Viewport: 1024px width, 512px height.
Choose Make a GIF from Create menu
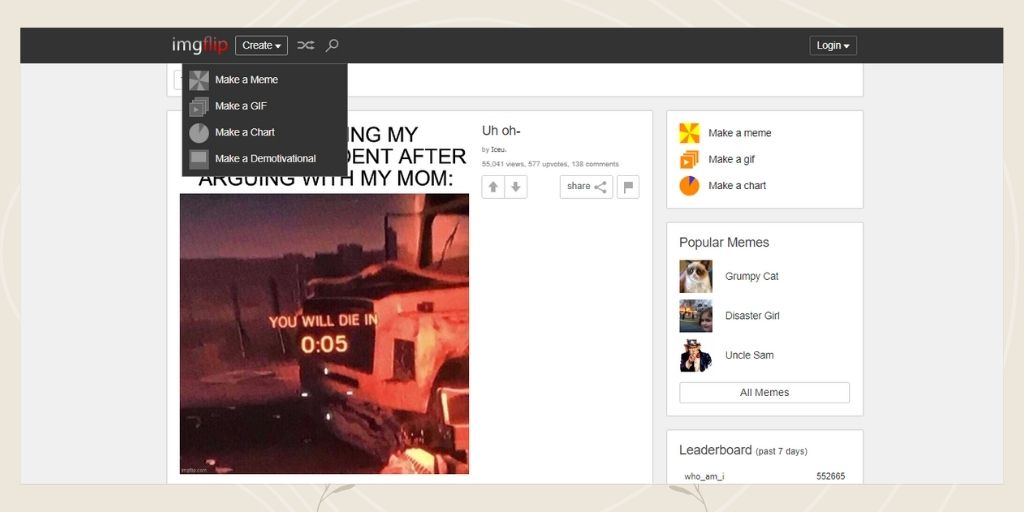(x=264, y=106)
